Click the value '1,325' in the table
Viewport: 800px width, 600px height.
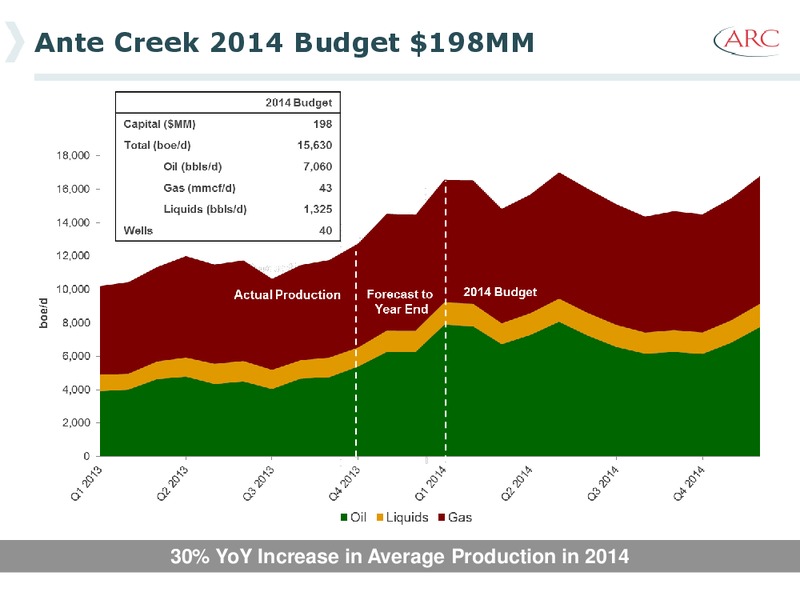click(317, 209)
